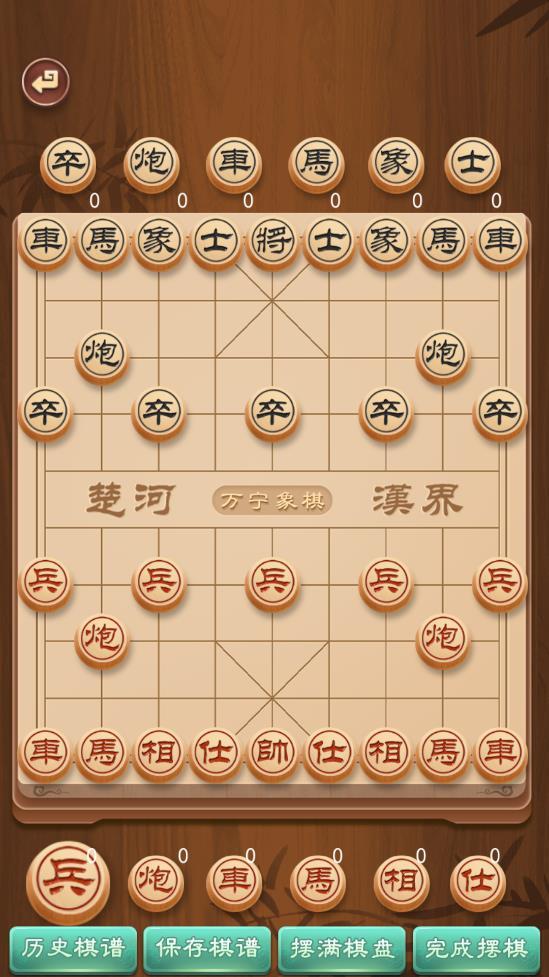
Task: Click the black center 卒 on the board
Action: pyautogui.click(x=272, y=414)
